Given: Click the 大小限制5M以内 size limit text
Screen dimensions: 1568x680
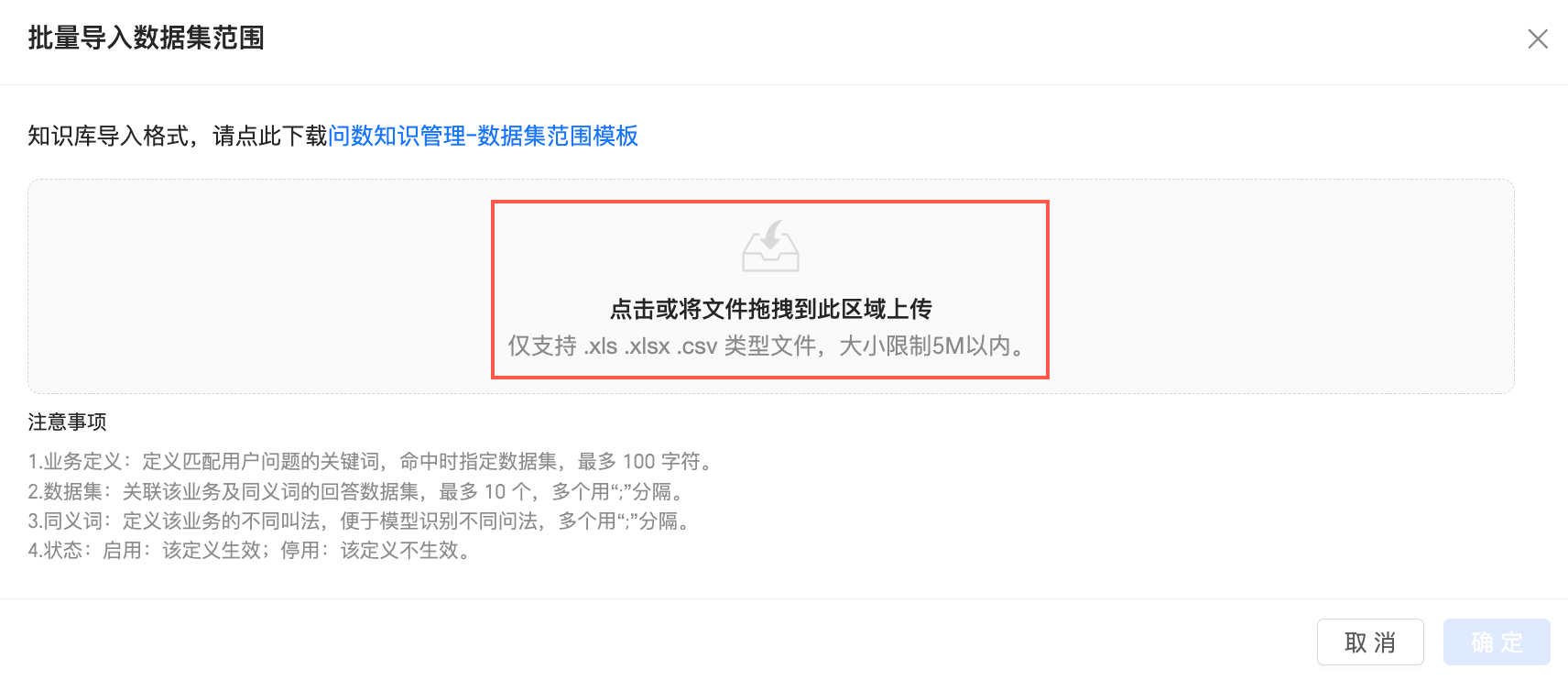Looking at the screenshot, I should (x=925, y=346).
